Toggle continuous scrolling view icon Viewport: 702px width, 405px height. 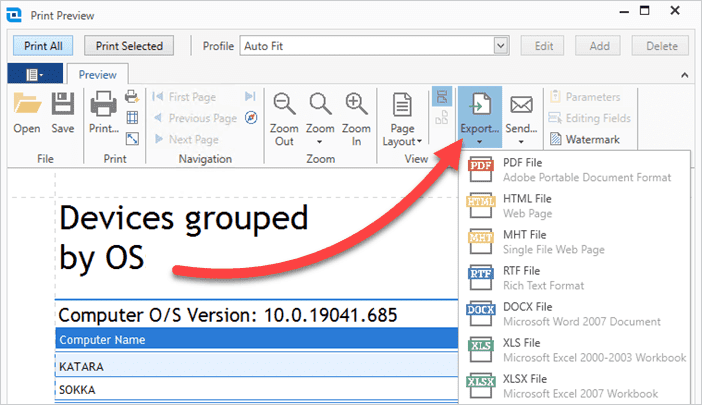[442, 97]
